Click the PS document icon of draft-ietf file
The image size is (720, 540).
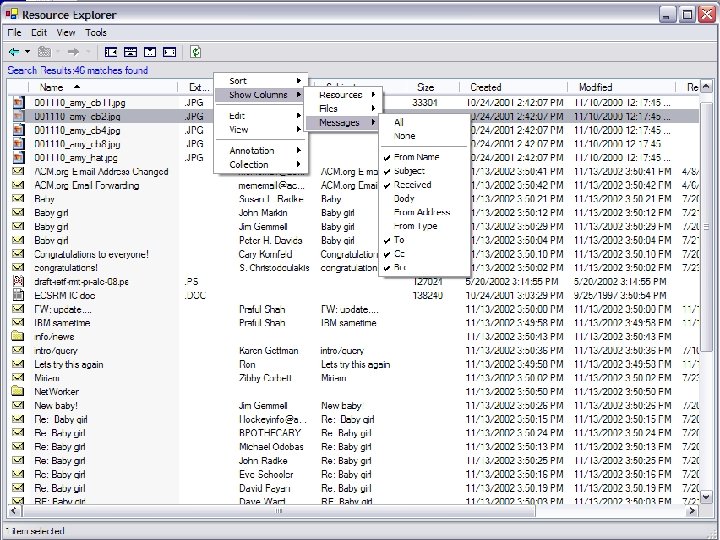(18, 281)
